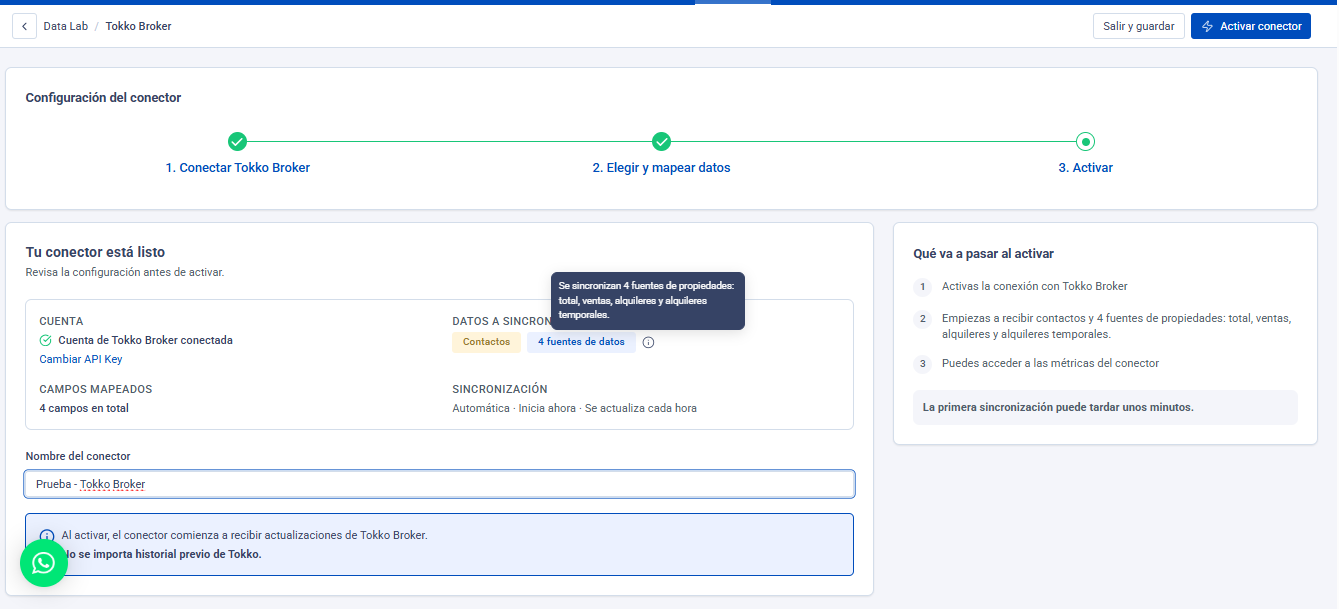Click the CUENTA label
Screen dimensions: 1339x609
61,321
